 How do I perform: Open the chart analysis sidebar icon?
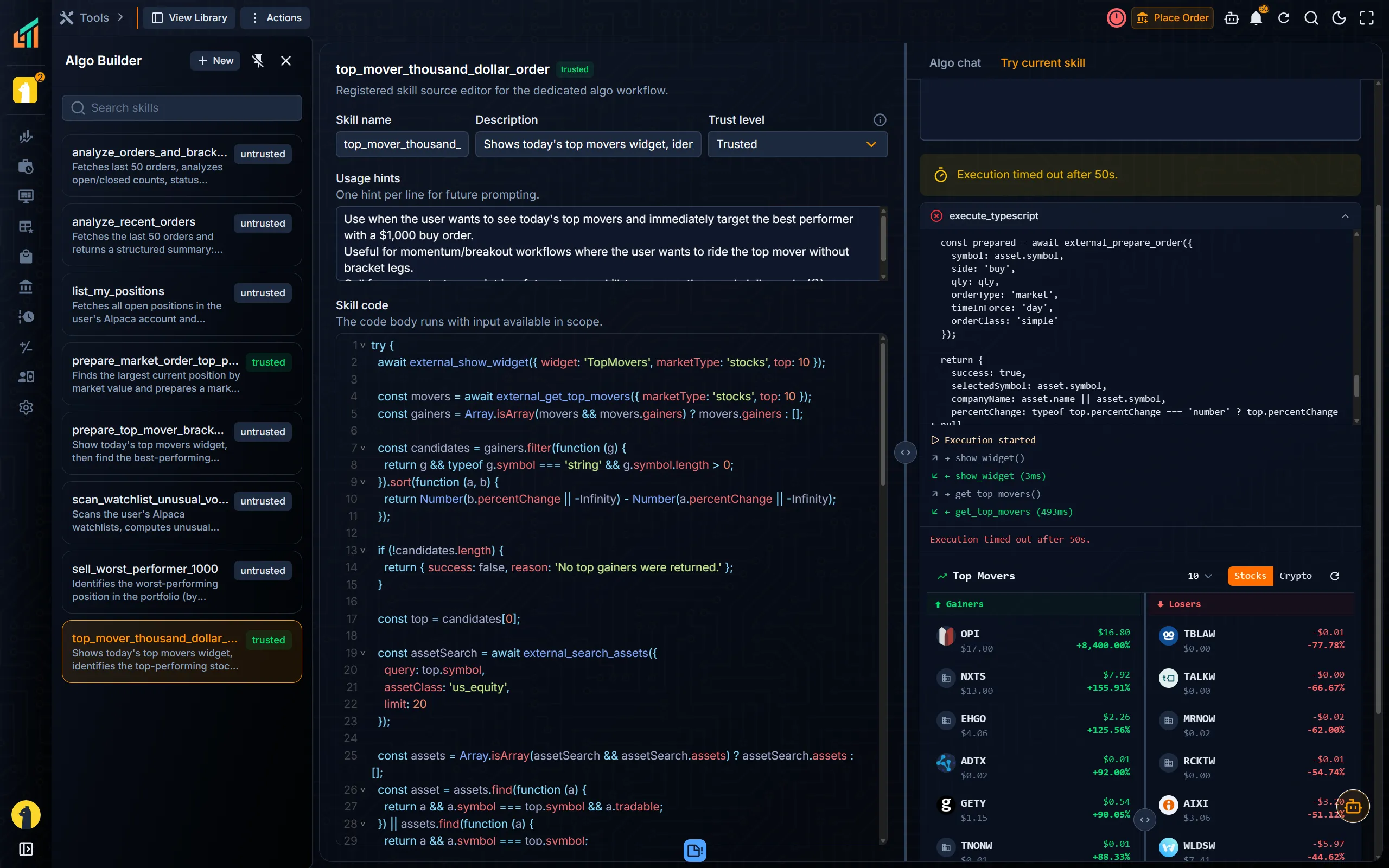pyautogui.click(x=26, y=137)
